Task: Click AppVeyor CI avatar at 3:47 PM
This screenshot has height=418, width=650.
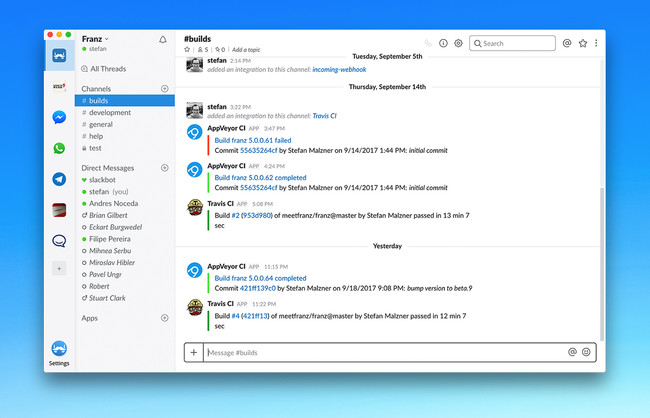Action: 194,132
